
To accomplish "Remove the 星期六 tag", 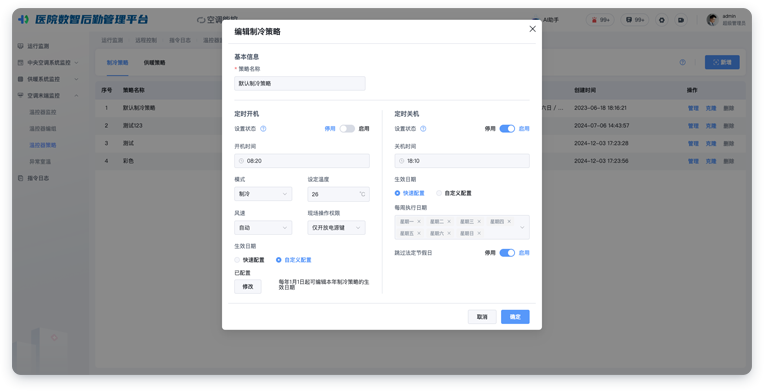I will point(449,233).
